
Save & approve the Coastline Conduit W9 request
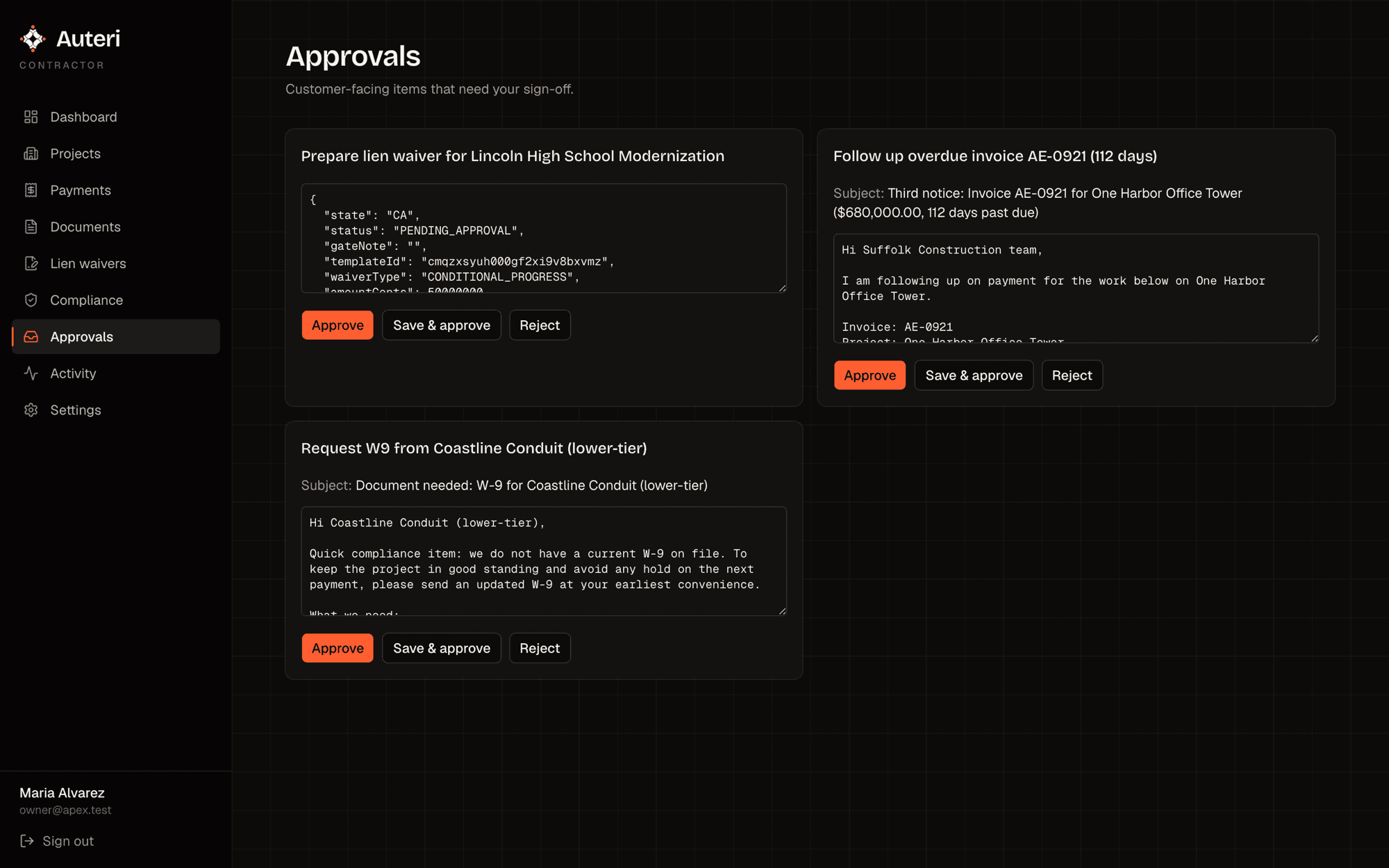point(442,648)
